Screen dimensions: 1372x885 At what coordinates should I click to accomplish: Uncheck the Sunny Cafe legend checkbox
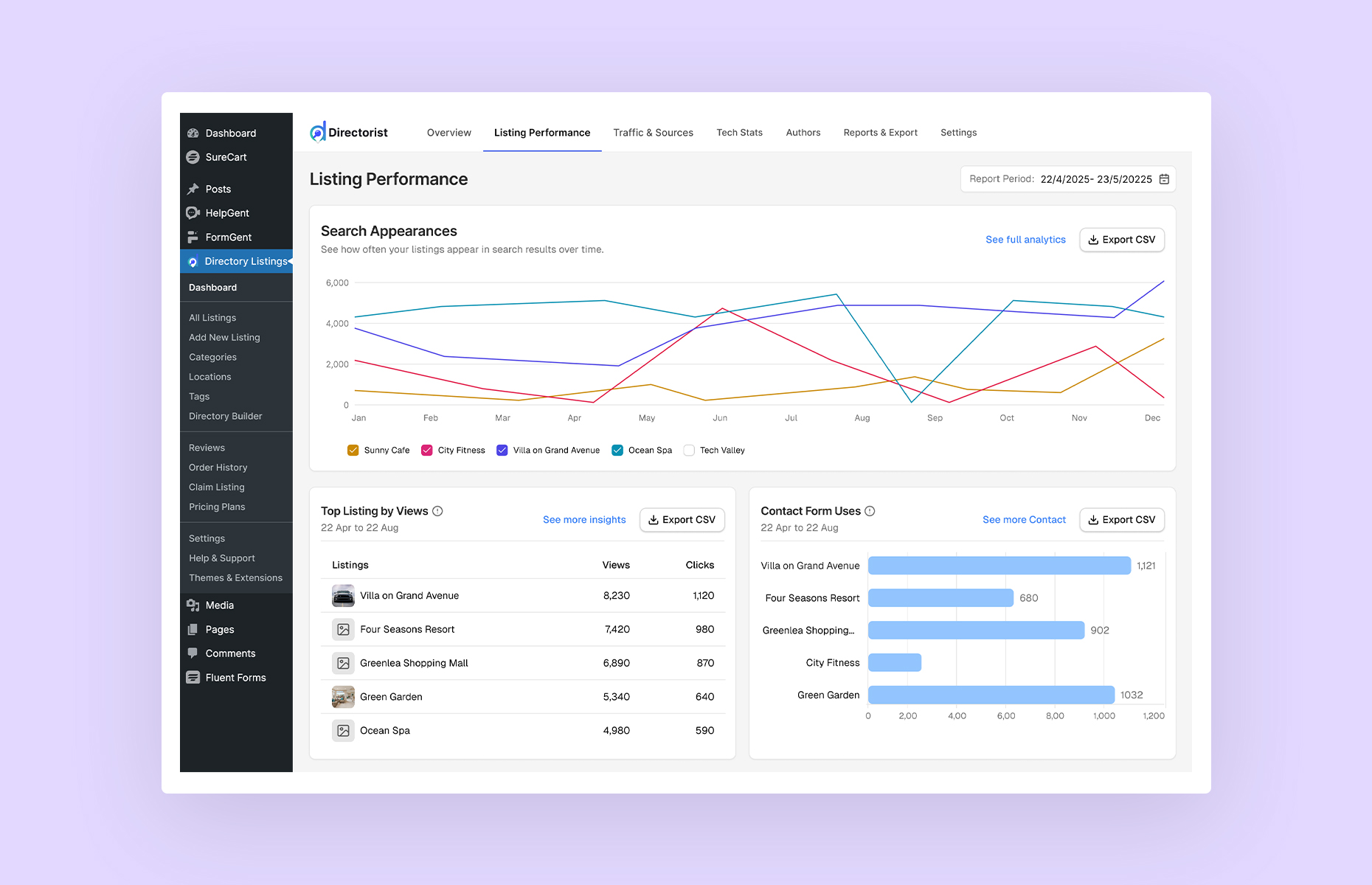[x=353, y=450]
